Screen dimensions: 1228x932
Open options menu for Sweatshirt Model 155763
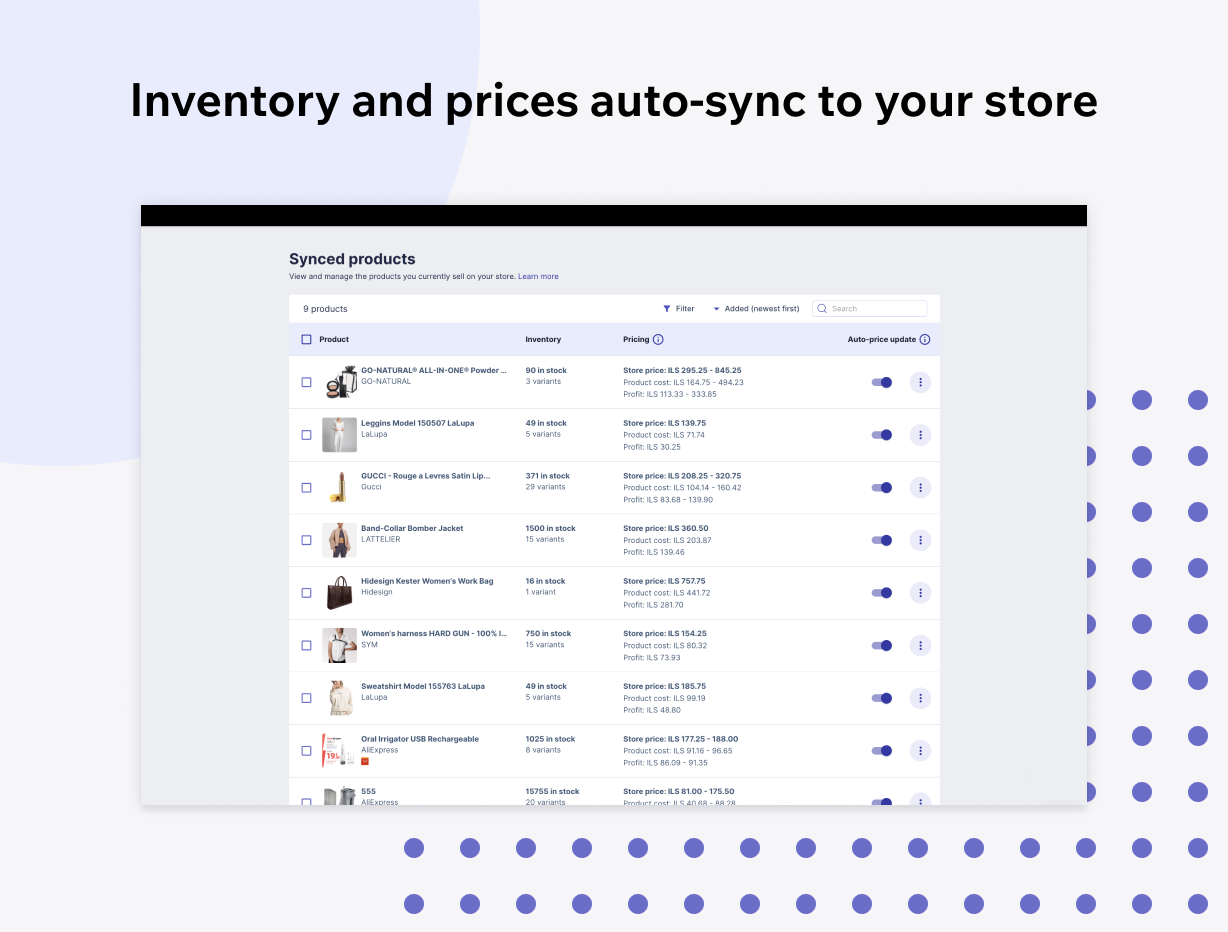pos(920,697)
